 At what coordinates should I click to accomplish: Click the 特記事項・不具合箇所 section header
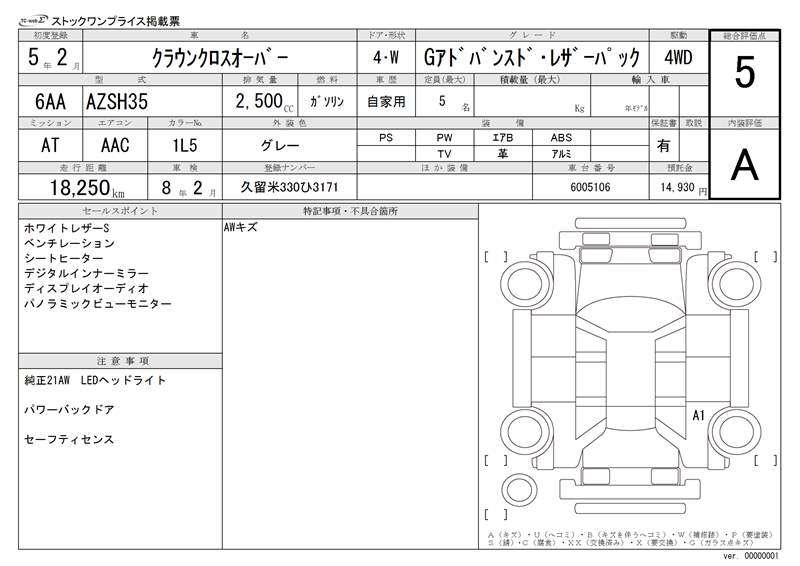(x=350, y=211)
